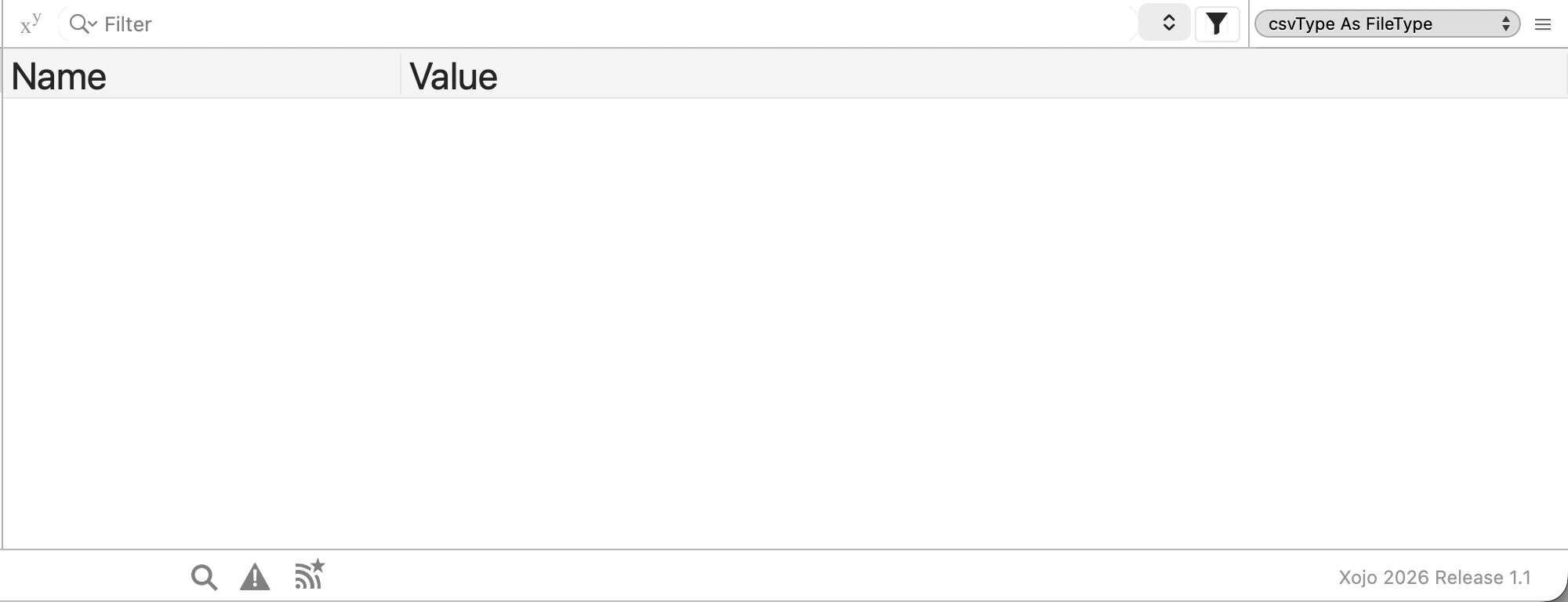
Task: Sort by the Value column header
Action: (453, 76)
